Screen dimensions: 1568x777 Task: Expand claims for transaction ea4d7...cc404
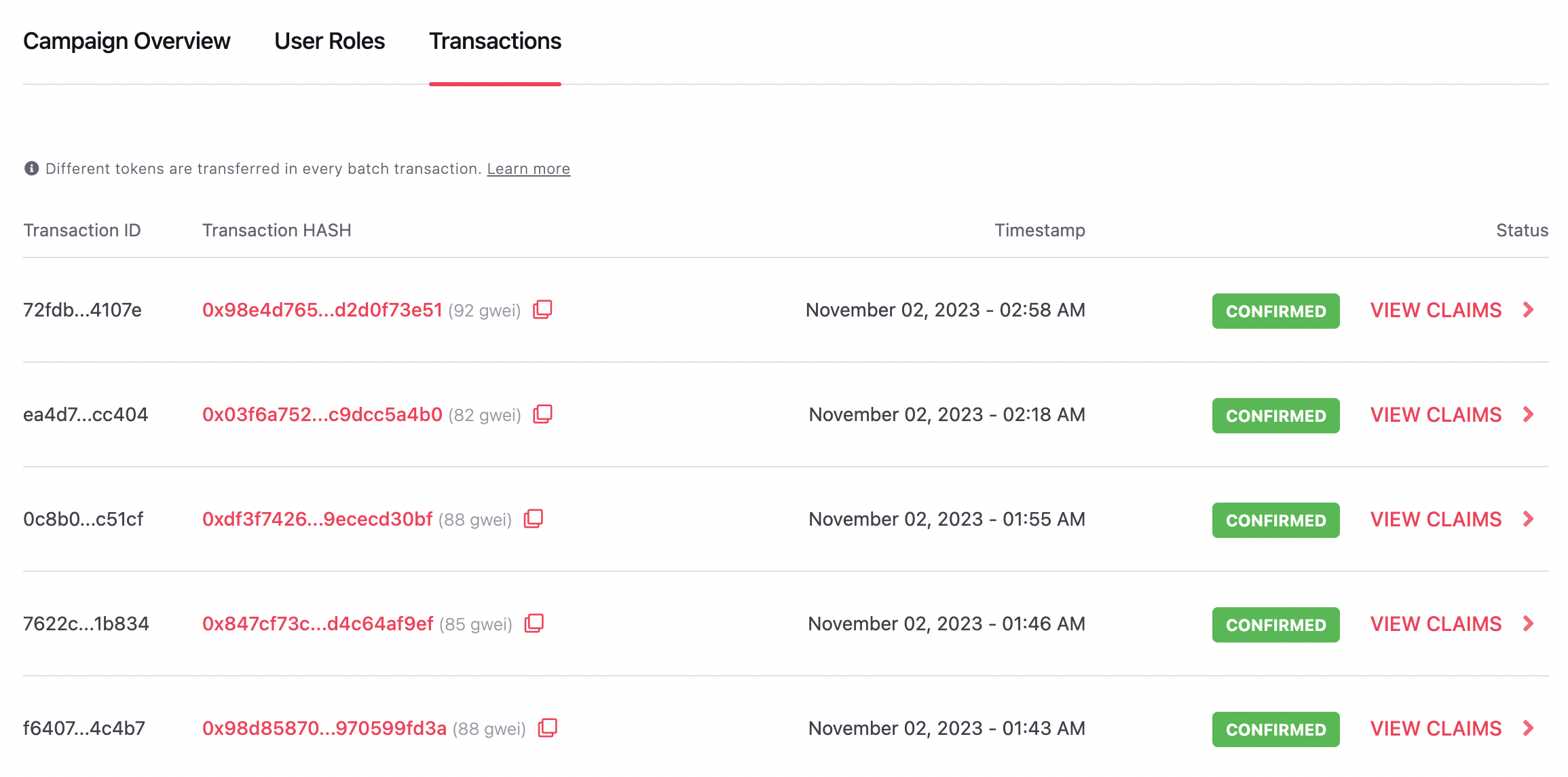[1436, 414]
